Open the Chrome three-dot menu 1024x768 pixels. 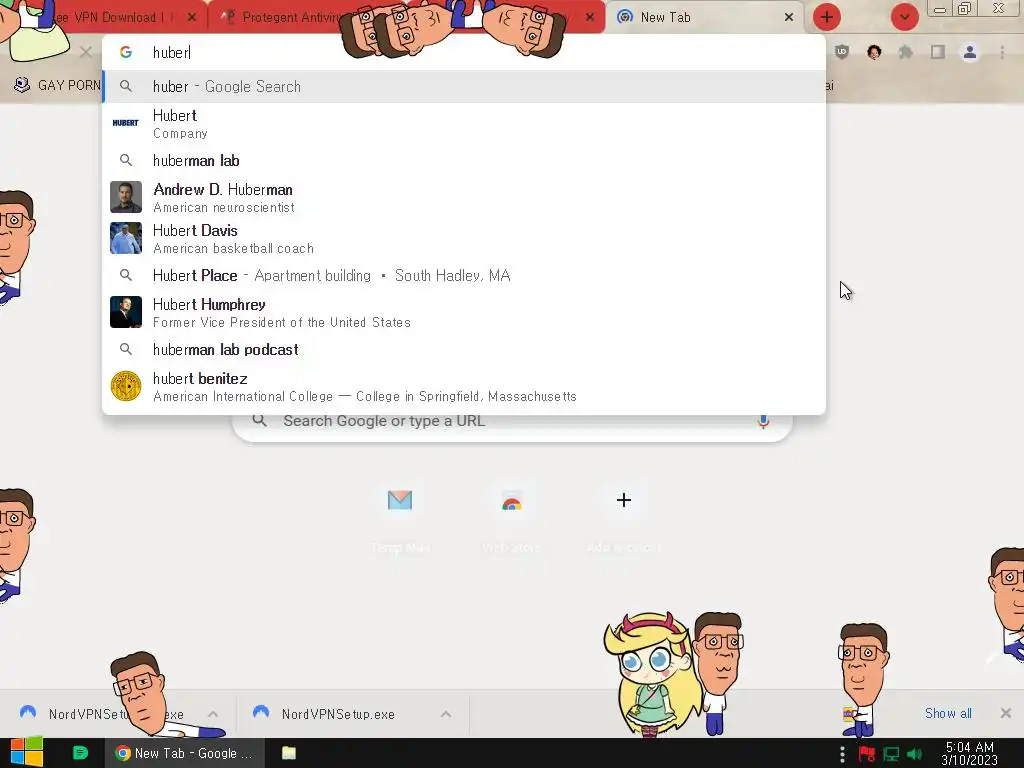[x=1002, y=52]
